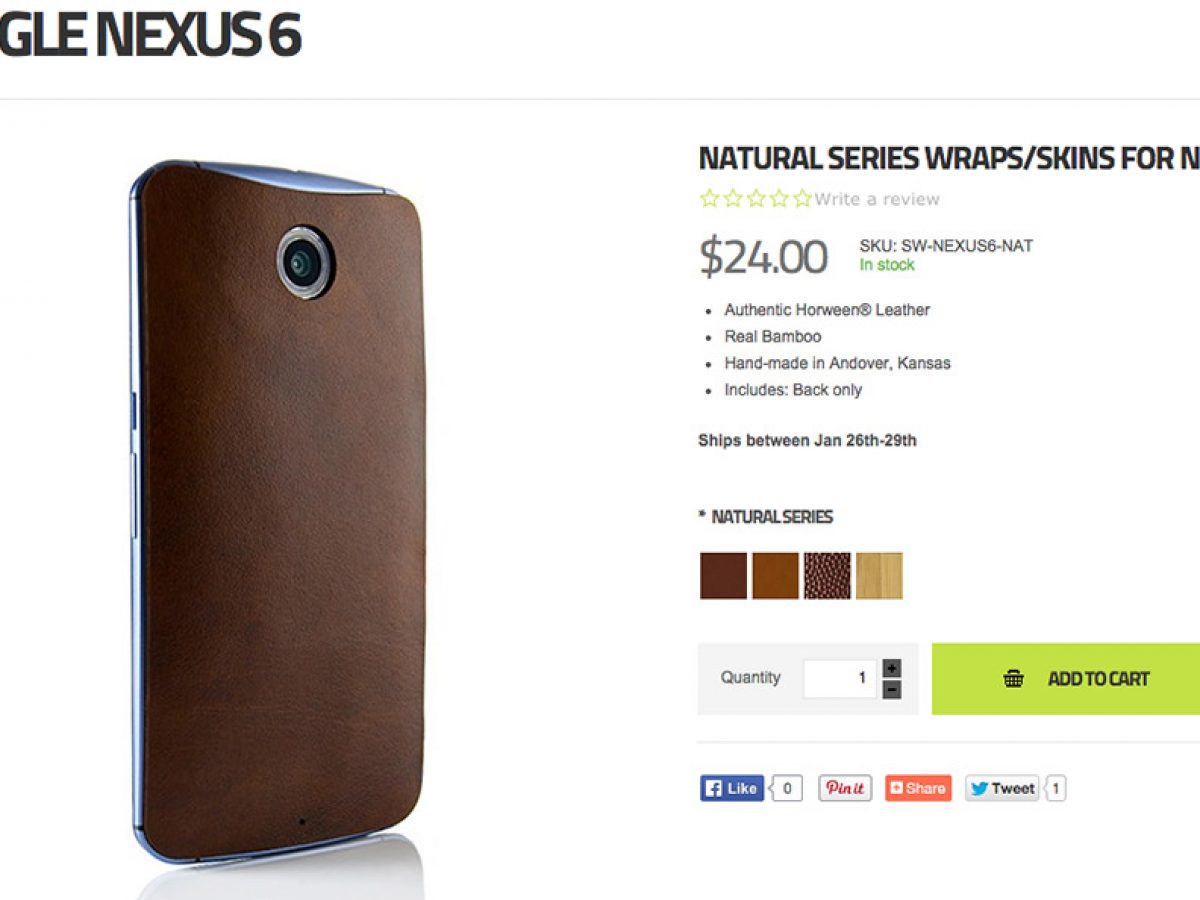Click the third rating star
Screen dimensions: 1200x900
tap(756, 199)
